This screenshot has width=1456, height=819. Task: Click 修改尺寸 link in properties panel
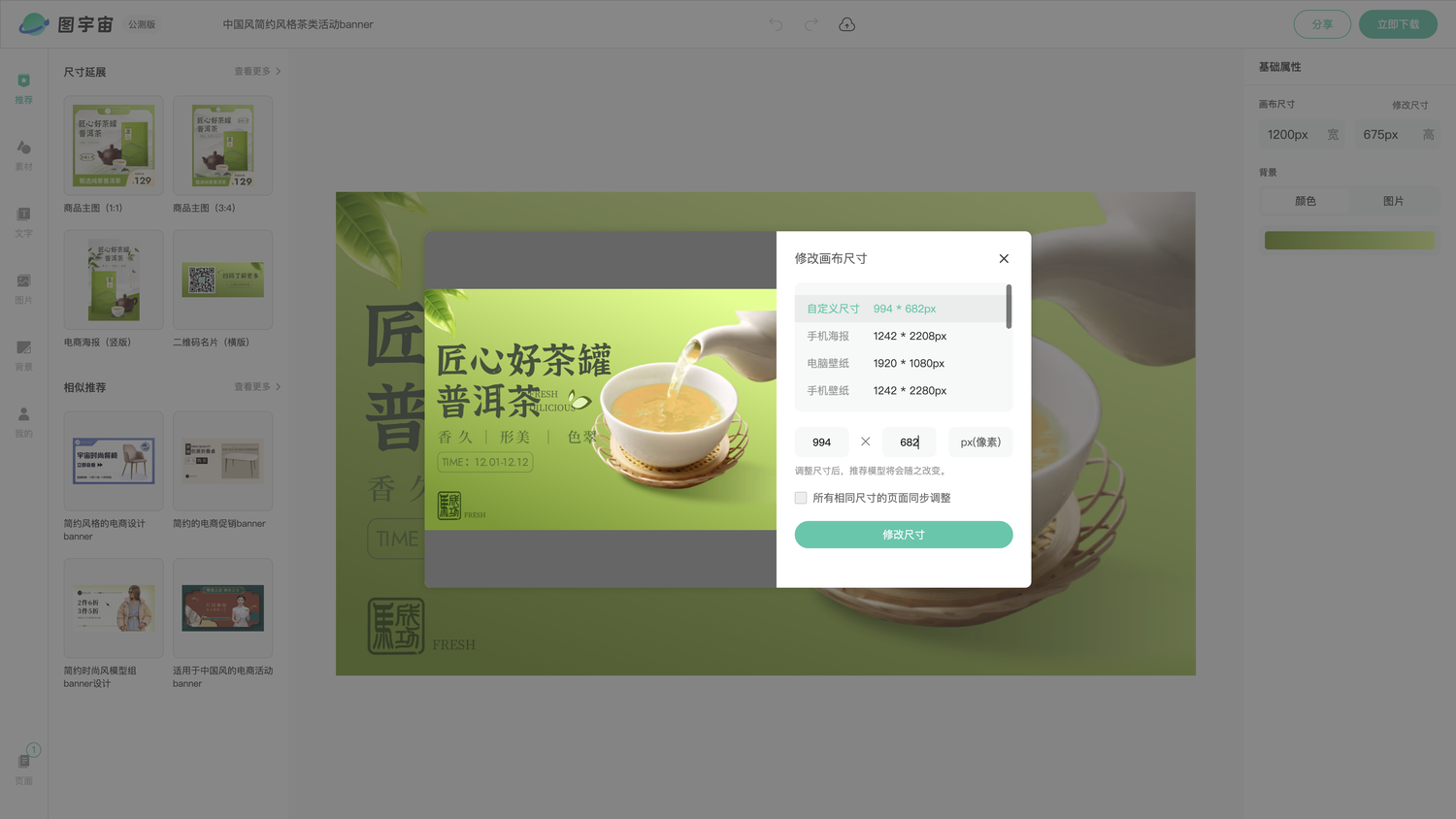tap(1409, 105)
